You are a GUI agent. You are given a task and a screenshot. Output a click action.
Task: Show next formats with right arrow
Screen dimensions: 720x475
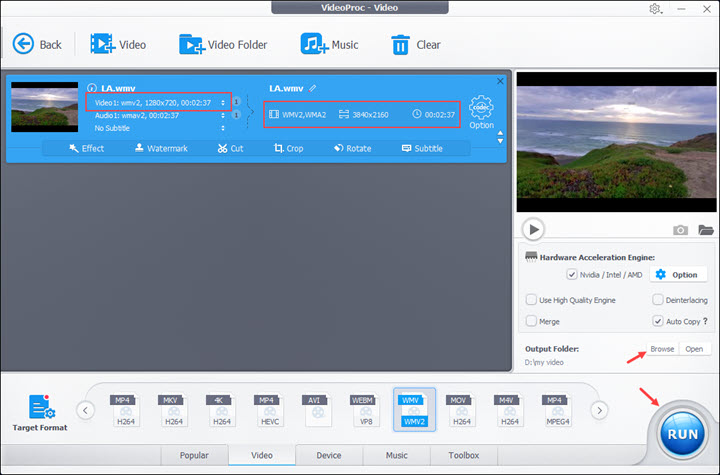pos(599,410)
